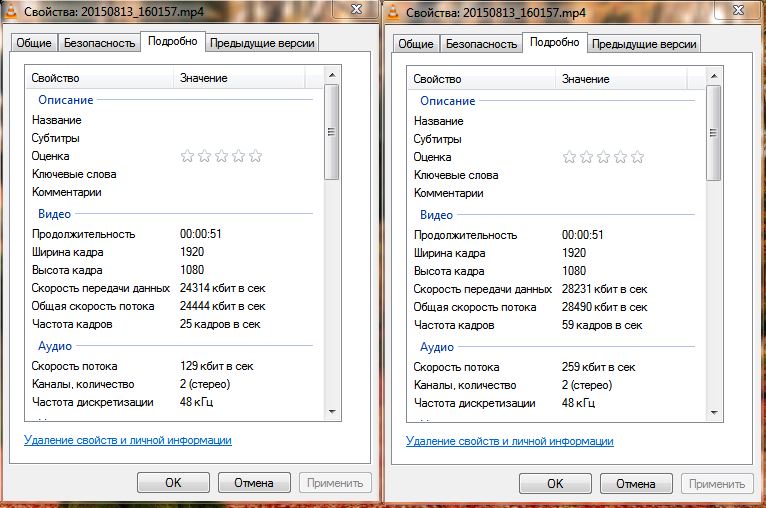Close the right properties window
The image size is (766, 508).
click(x=738, y=10)
